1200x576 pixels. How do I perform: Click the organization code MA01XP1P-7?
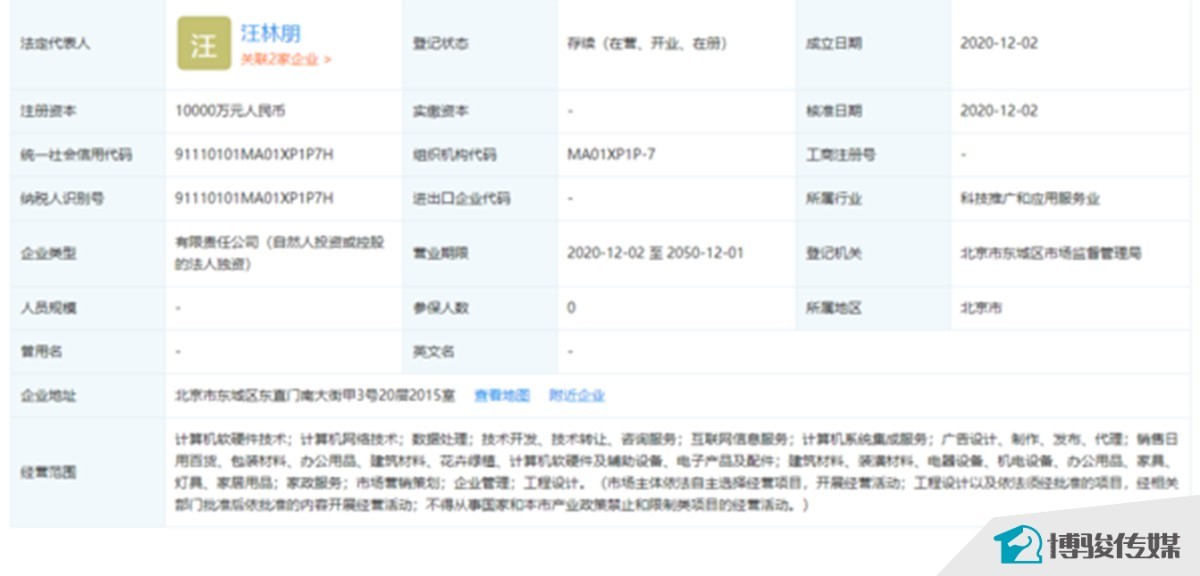[611, 154]
